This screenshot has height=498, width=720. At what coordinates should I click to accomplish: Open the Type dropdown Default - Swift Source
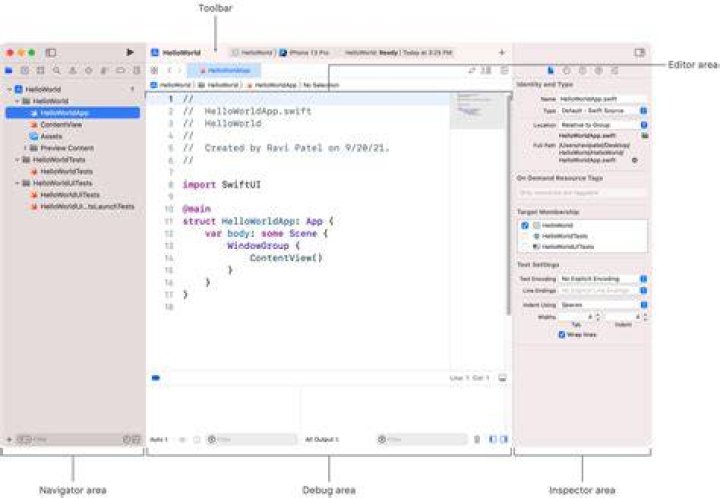603,111
